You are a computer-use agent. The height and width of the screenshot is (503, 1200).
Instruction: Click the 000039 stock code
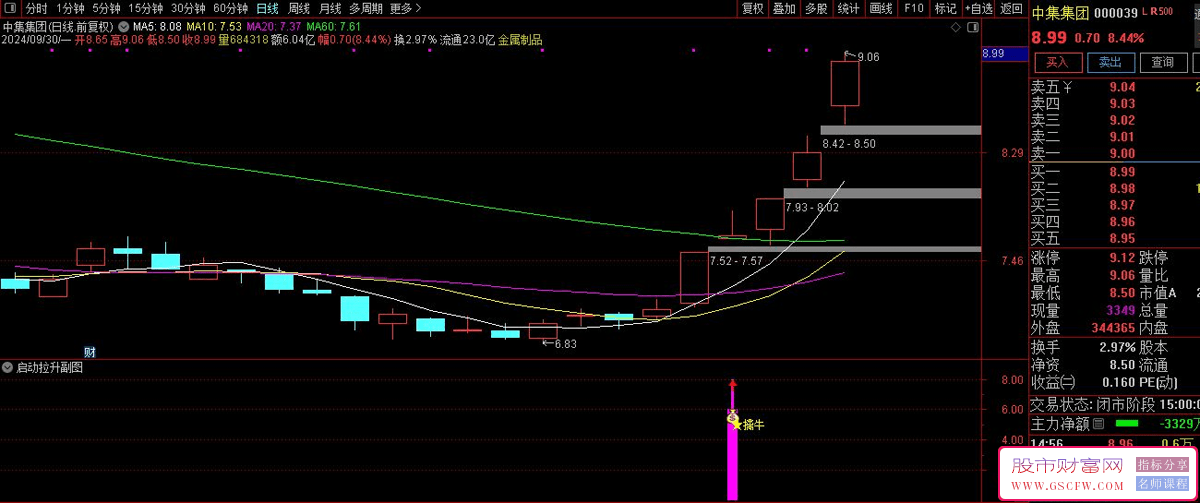click(x=1117, y=13)
